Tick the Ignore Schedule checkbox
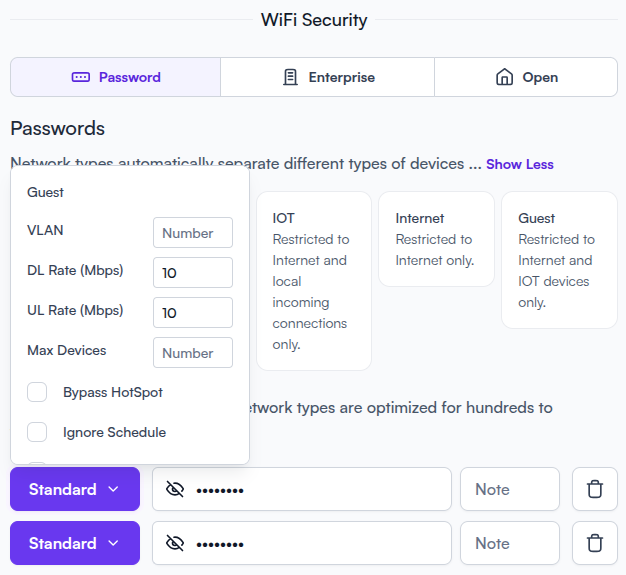The height and width of the screenshot is (575, 626). (37, 432)
